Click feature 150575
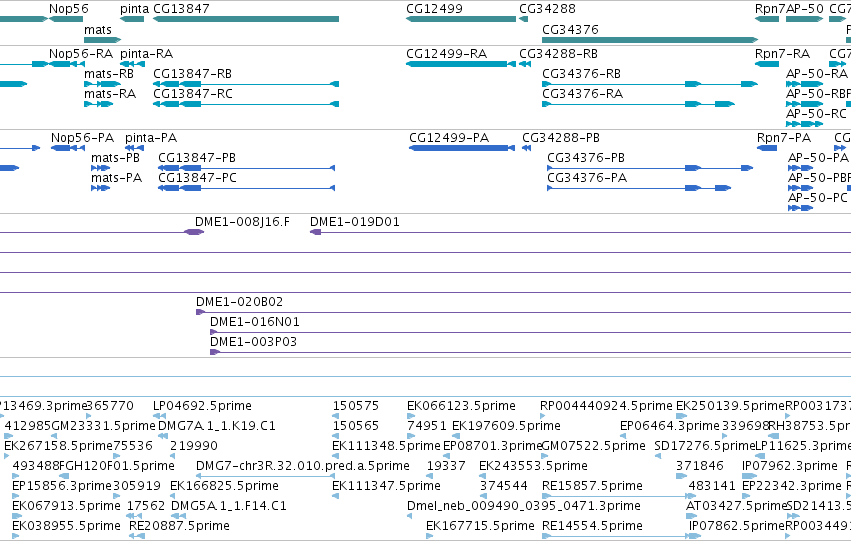This screenshot has height=541, width=851. 355,406
